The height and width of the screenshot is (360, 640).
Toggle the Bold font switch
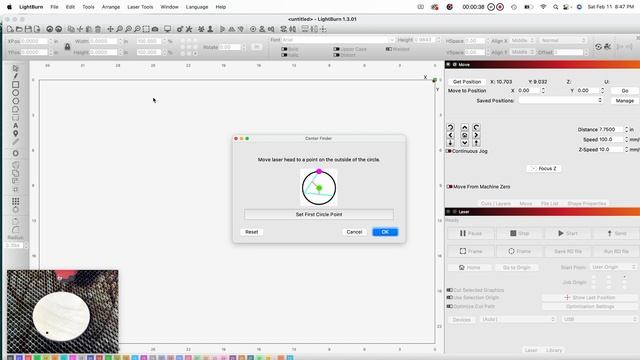(284, 49)
